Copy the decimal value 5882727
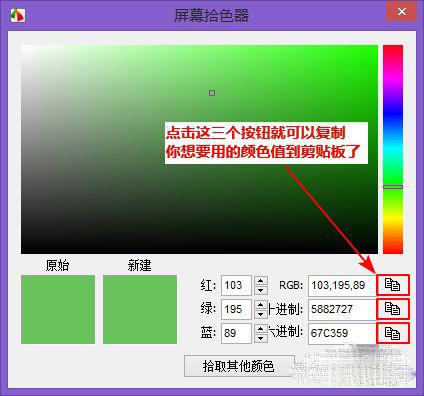The height and width of the screenshot is (396, 424). click(393, 309)
